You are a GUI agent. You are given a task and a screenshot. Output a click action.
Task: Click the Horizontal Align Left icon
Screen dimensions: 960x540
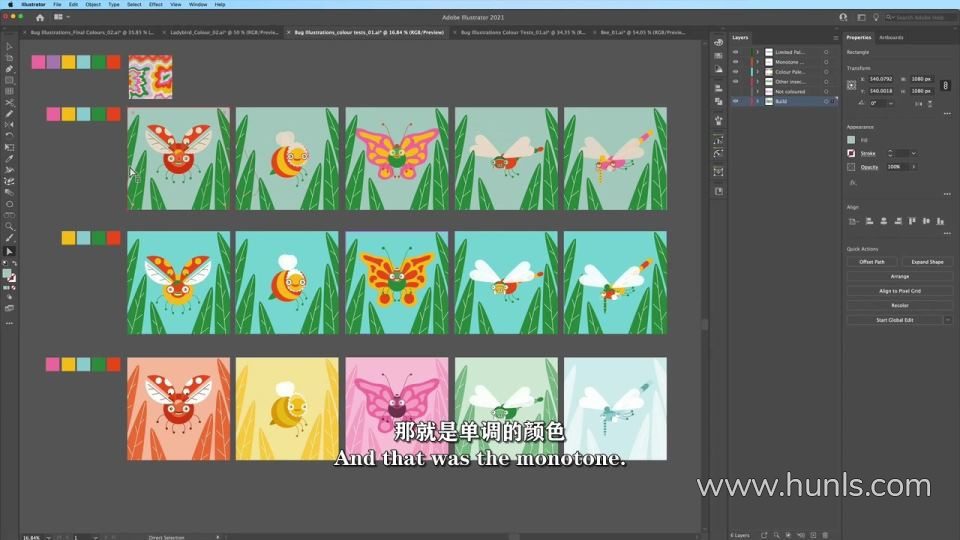(x=869, y=221)
